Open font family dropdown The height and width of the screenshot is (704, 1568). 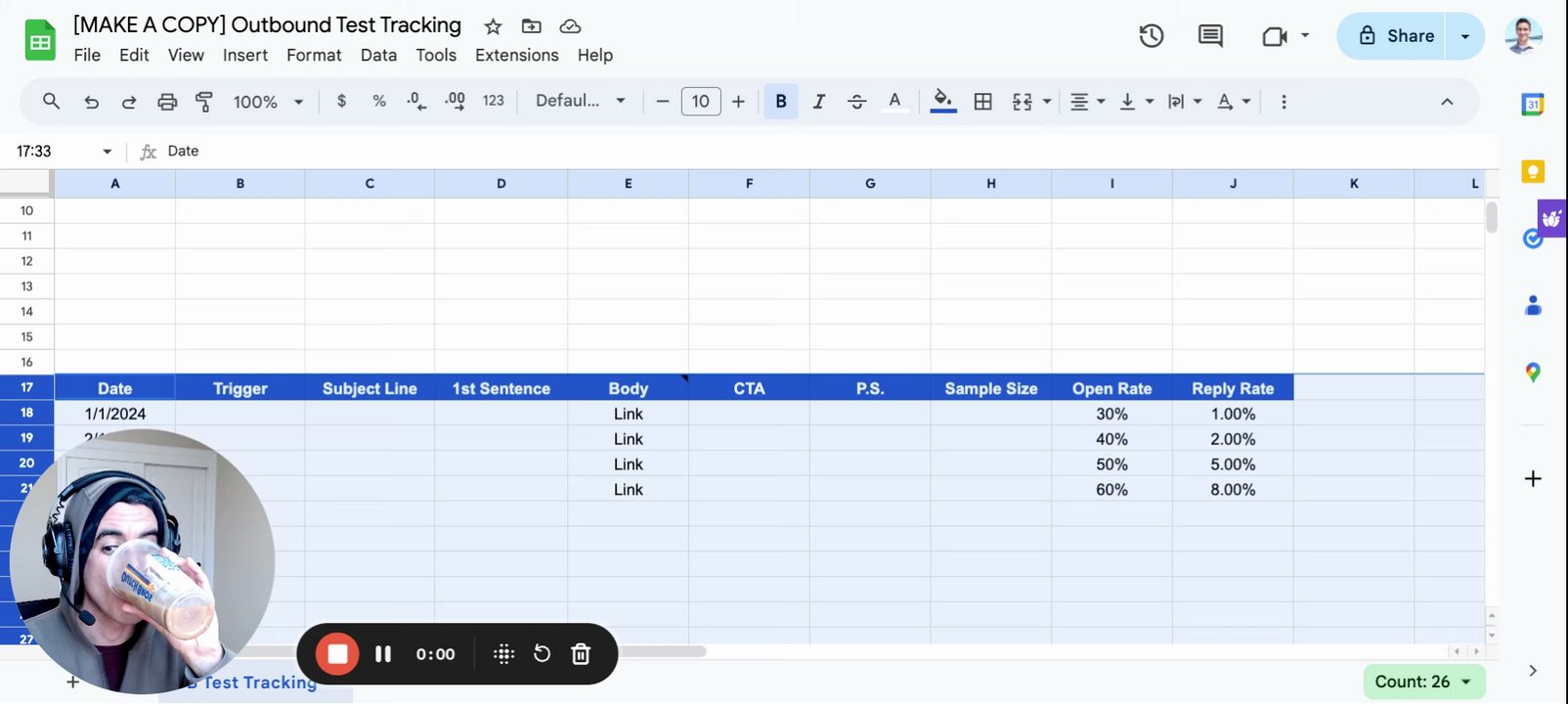(581, 101)
